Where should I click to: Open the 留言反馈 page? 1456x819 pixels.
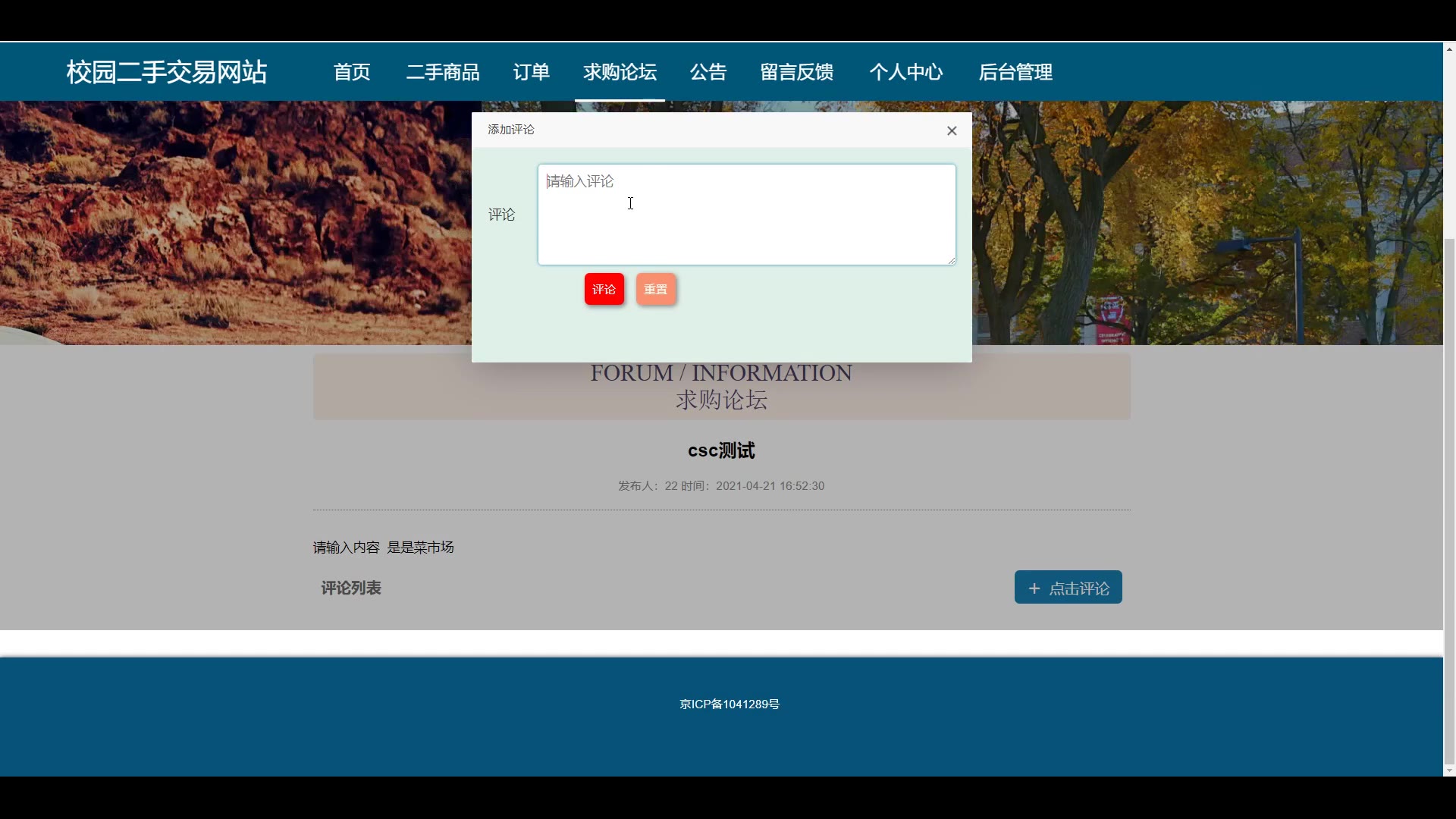(797, 72)
